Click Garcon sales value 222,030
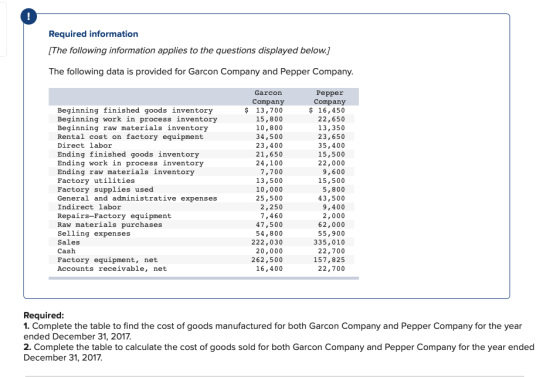 point(267,242)
